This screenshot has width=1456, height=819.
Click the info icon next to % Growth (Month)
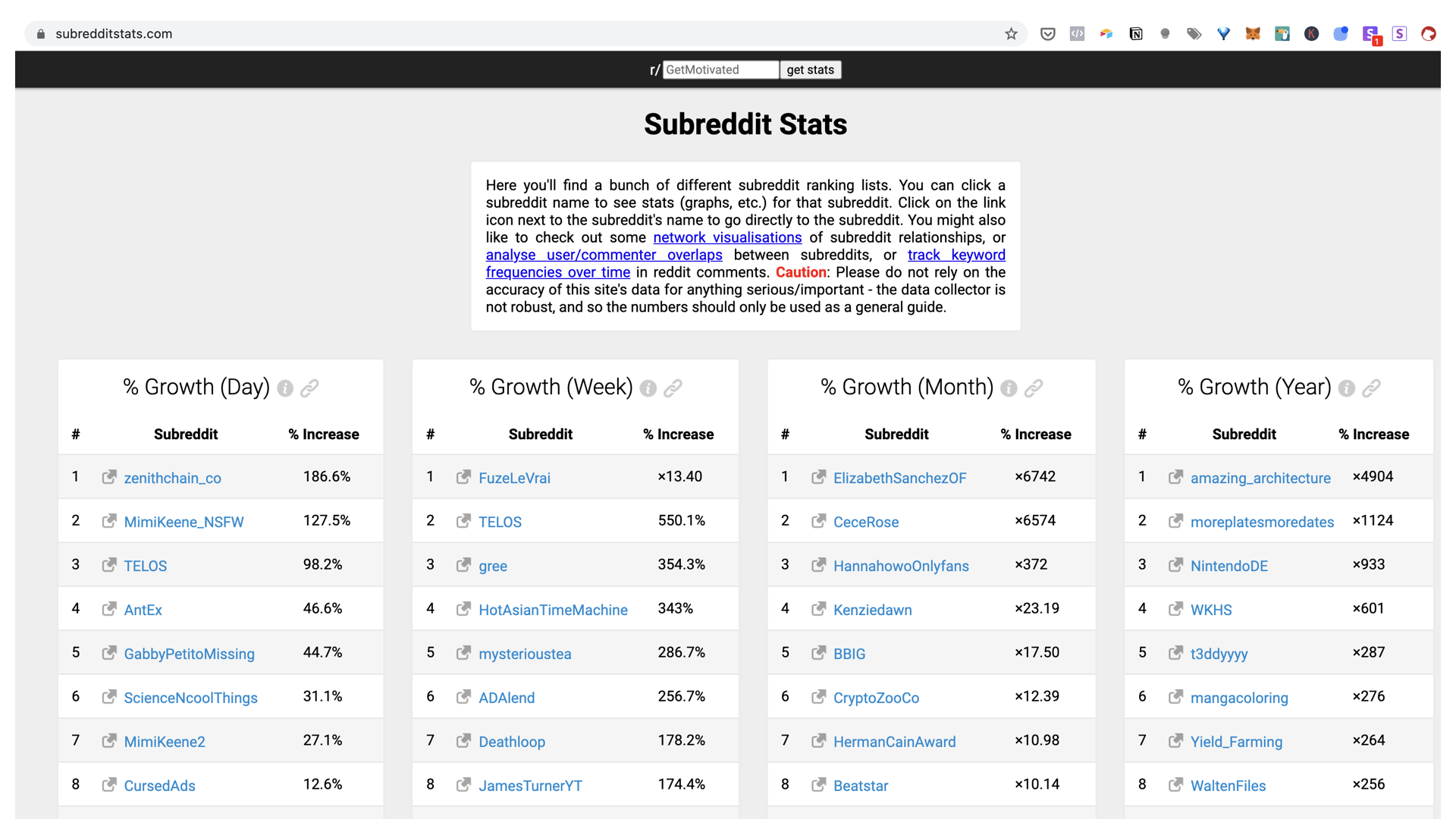pos(1009,388)
